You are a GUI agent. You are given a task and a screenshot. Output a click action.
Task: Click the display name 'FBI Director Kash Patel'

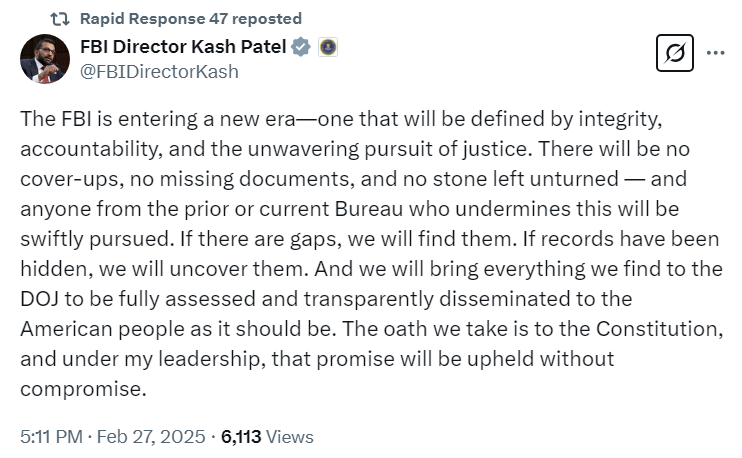(183, 47)
